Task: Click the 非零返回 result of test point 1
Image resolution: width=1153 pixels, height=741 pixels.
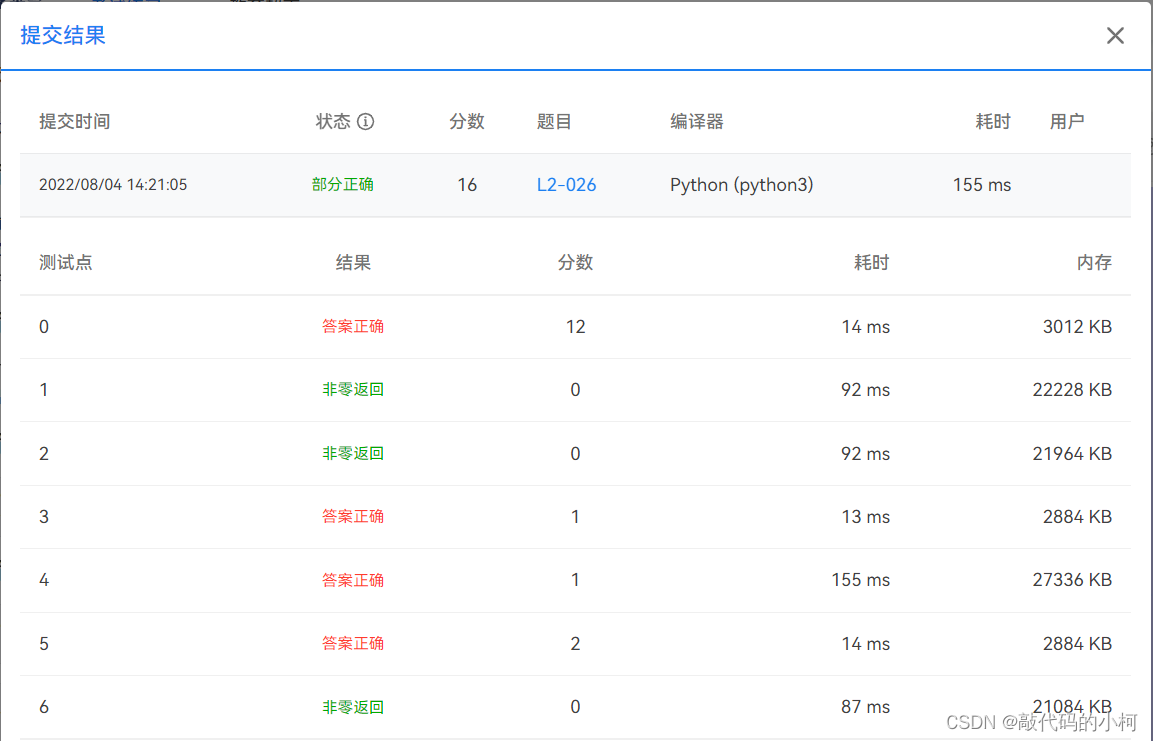Action: click(353, 390)
